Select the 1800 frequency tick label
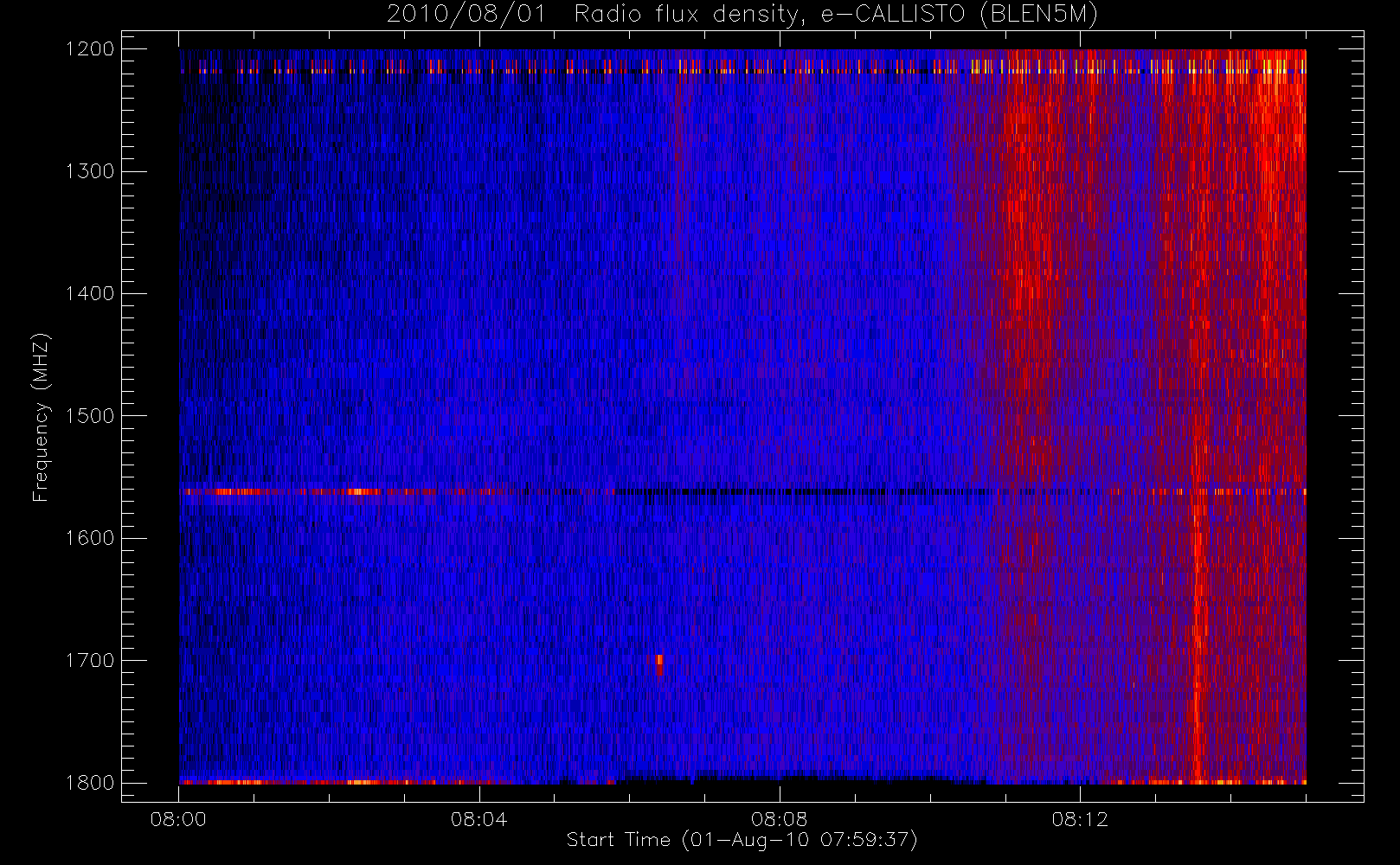 coord(90,783)
